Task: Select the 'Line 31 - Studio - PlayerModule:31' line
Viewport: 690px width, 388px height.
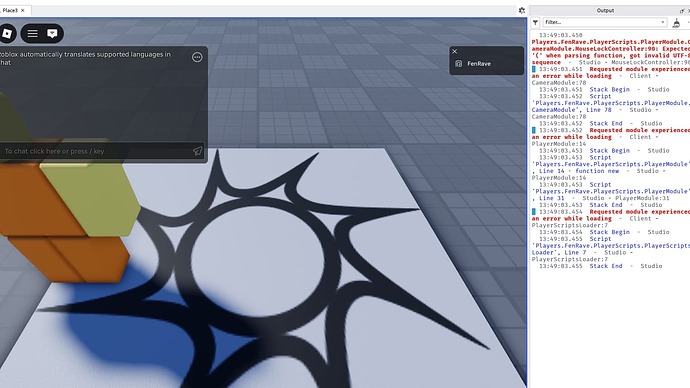Action: (x=600, y=198)
